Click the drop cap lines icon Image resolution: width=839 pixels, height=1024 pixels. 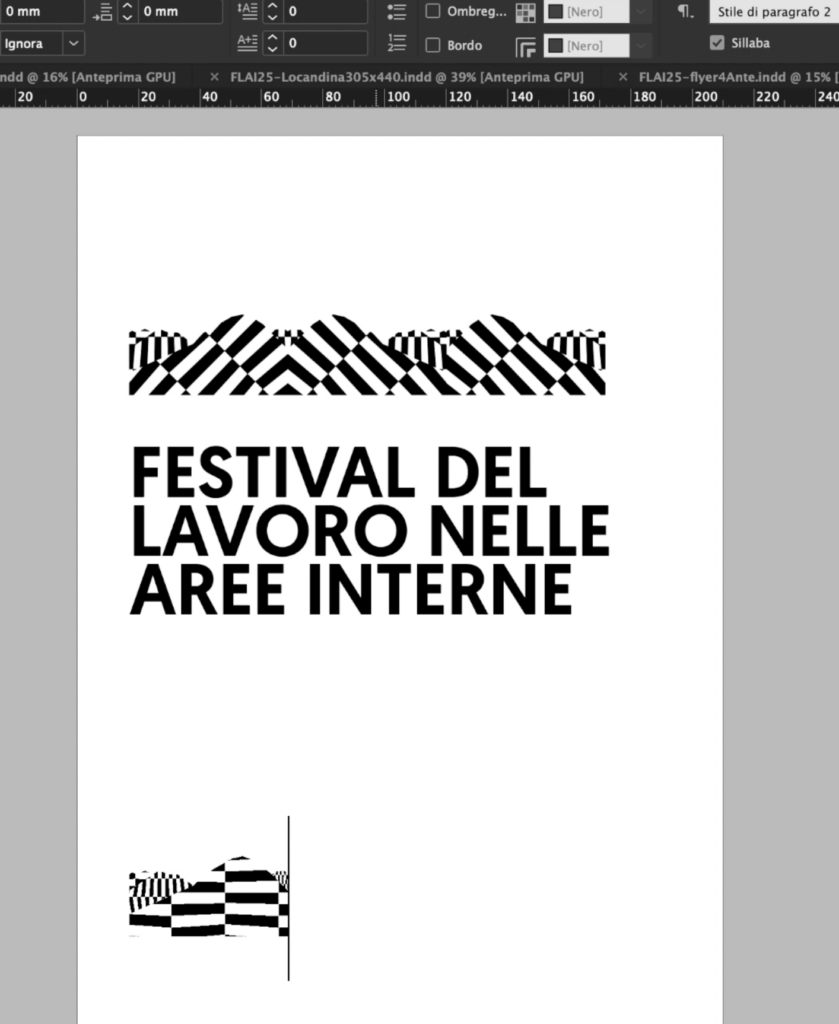tap(247, 11)
